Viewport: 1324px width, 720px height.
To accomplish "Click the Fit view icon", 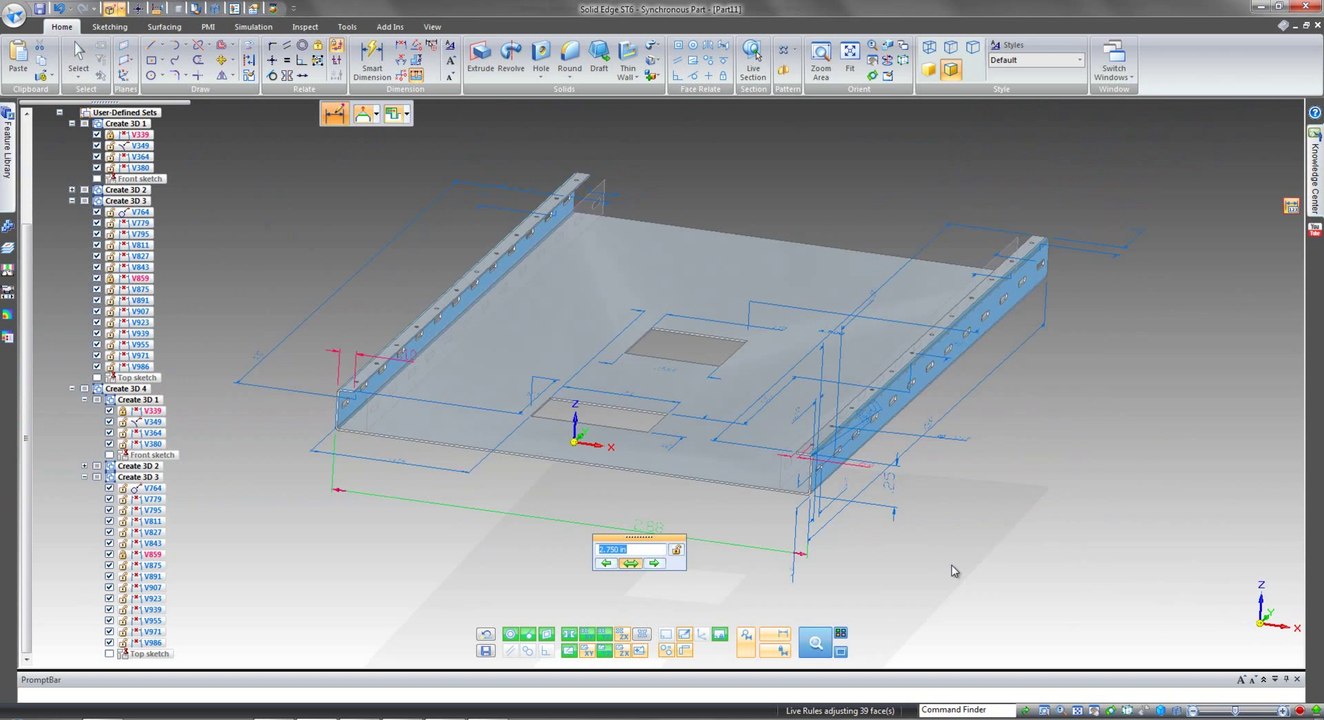I will click(x=850, y=57).
